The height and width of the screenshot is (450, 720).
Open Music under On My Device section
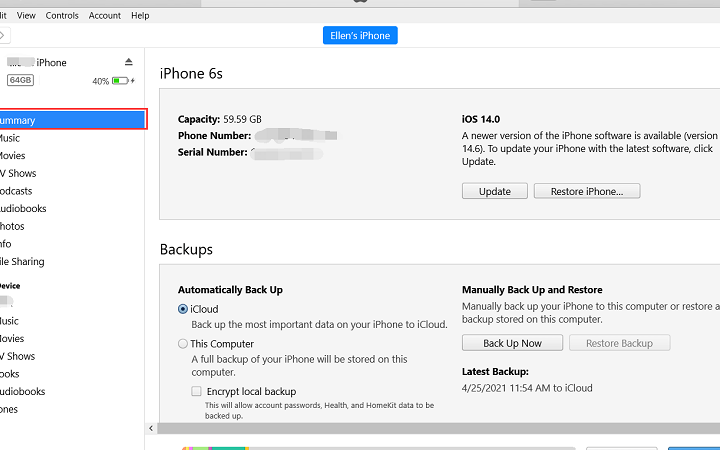point(9,321)
